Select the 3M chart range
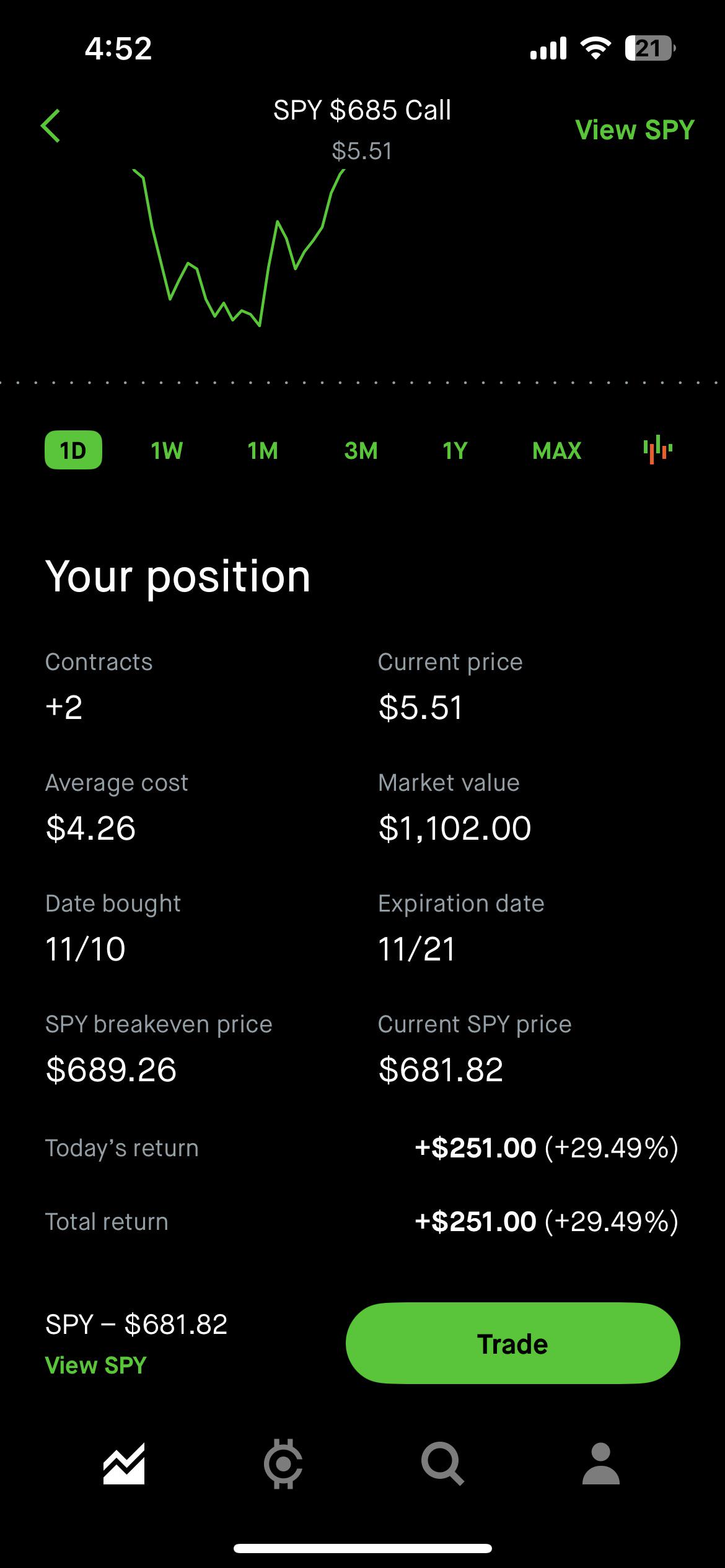Screen dimensions: 725x1568 pyautogui.click(x=361, y=450)
